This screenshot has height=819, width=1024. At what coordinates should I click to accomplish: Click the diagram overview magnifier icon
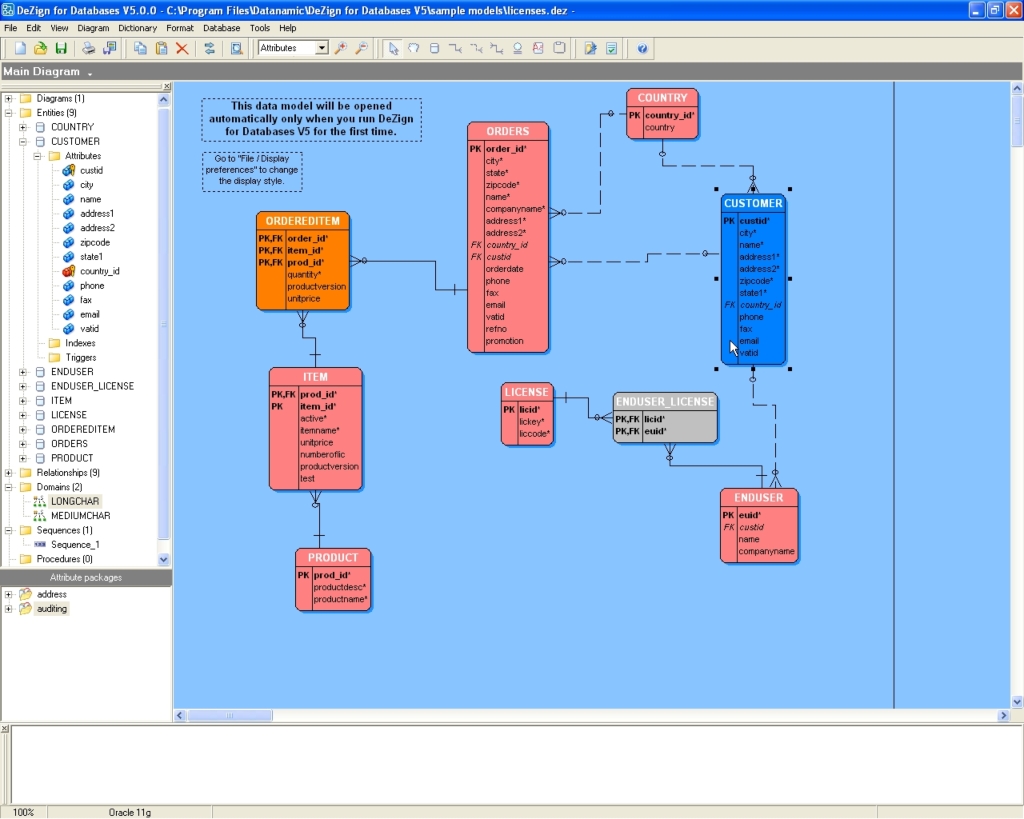pos(236,48)
